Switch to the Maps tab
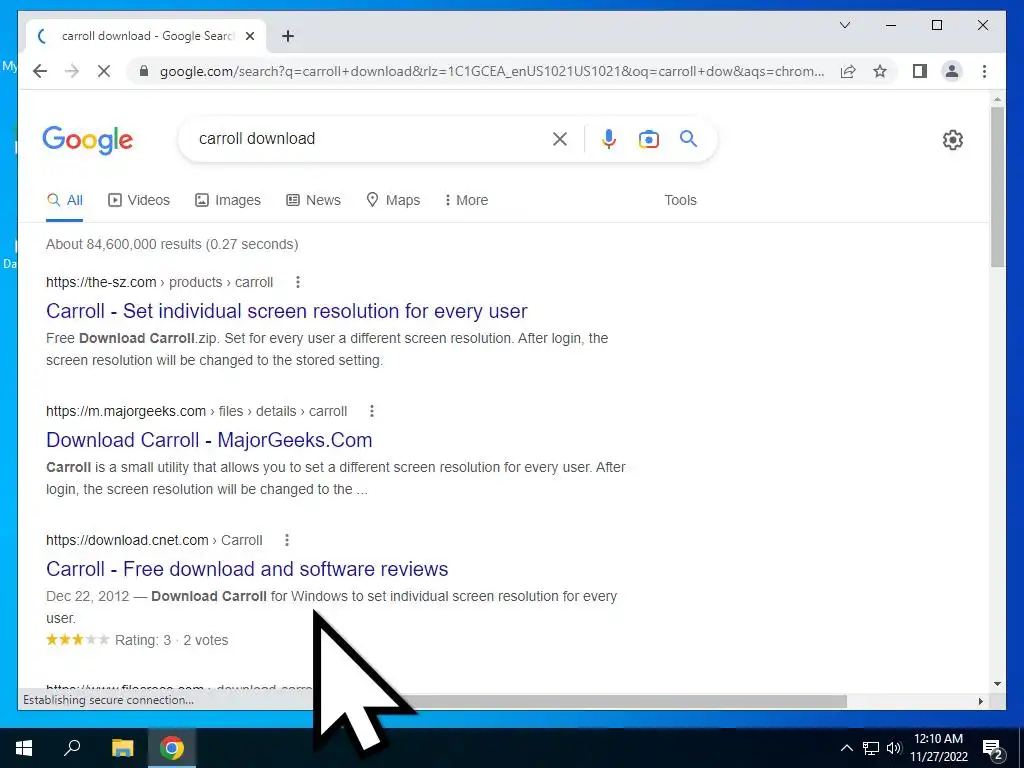 pyautogui.click(x=393, y=200)
